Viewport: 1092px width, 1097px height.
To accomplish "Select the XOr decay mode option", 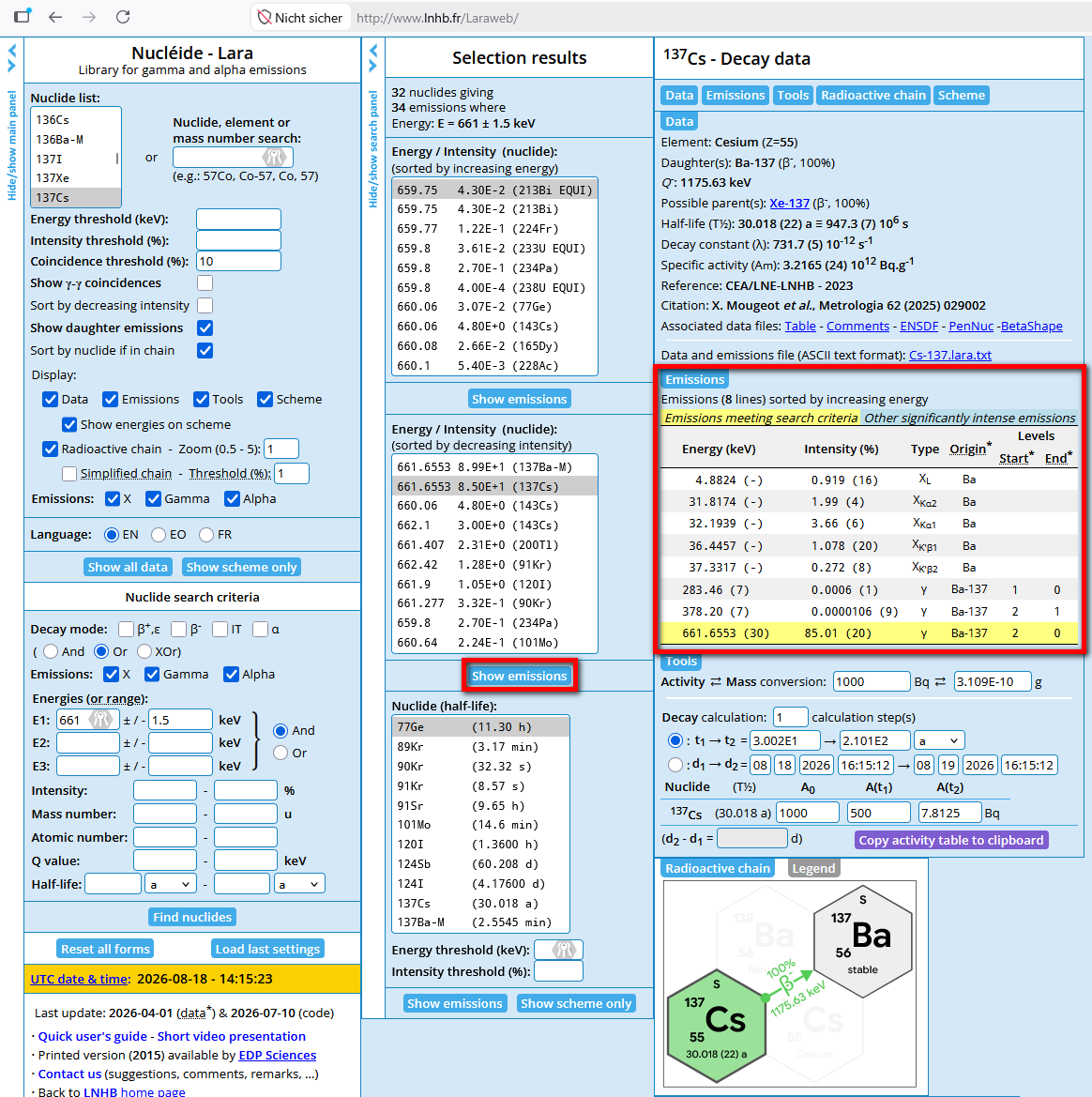I will coord(144,651).
